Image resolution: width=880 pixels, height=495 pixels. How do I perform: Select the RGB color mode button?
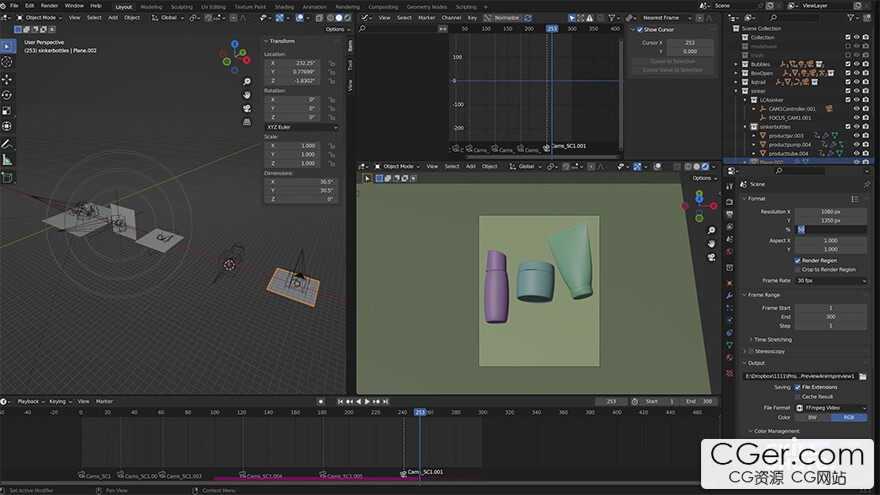pyautogui.click(x=849, y=418)
